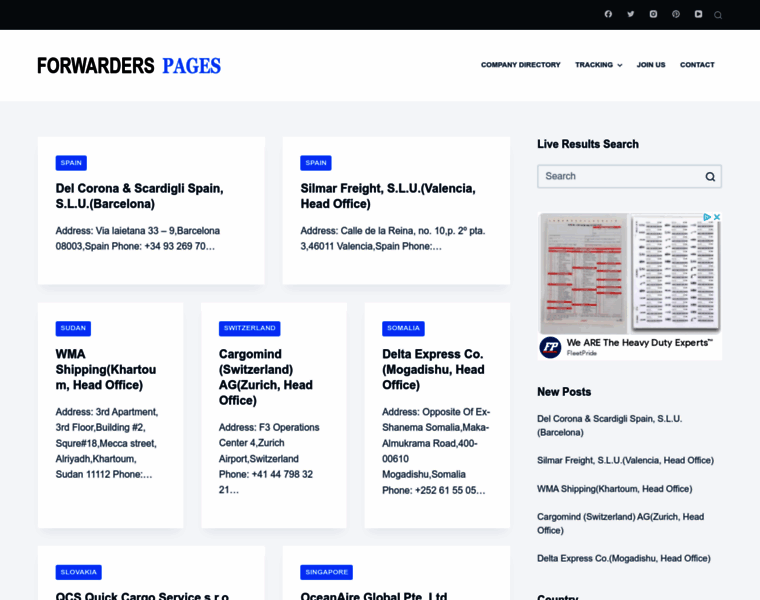Open the Pinterest icon in top bar

676,14
